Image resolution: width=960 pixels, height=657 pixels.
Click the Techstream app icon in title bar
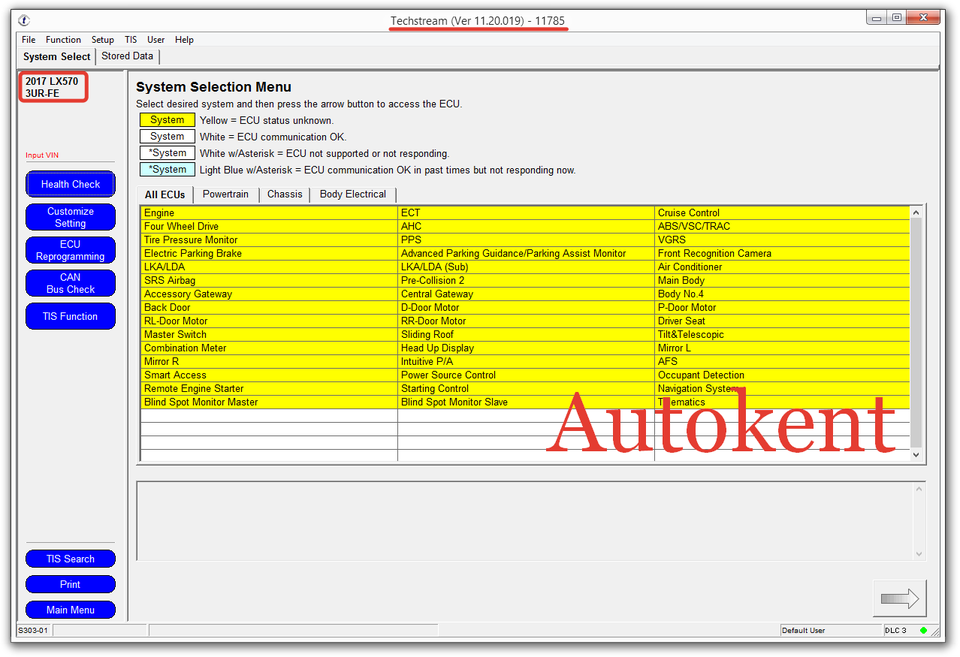coord(24,20)
